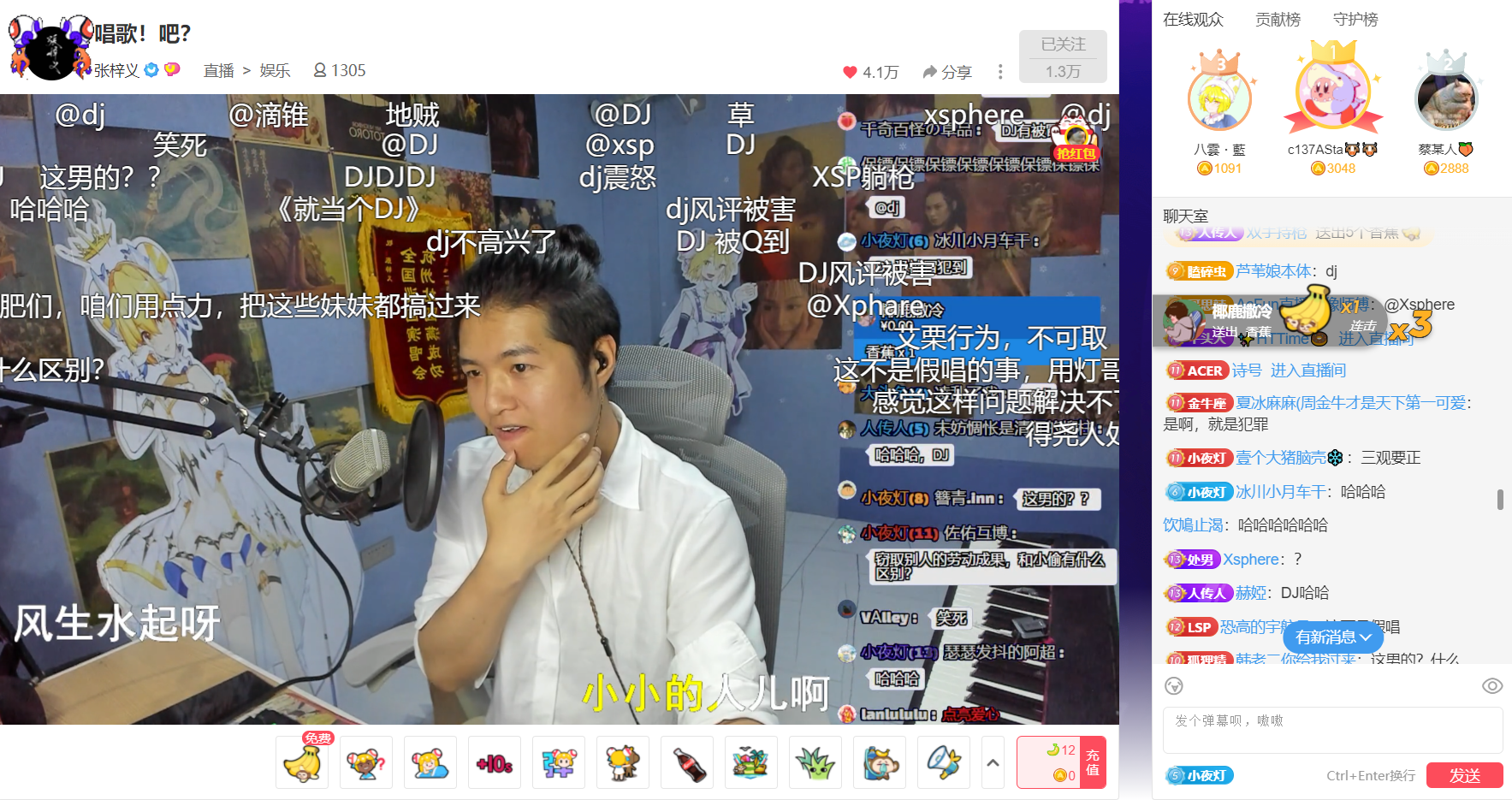Click username 夏冰麻麻 in chat
The height and width of the screenshot is (800, 1512).
pos(1350,403)
